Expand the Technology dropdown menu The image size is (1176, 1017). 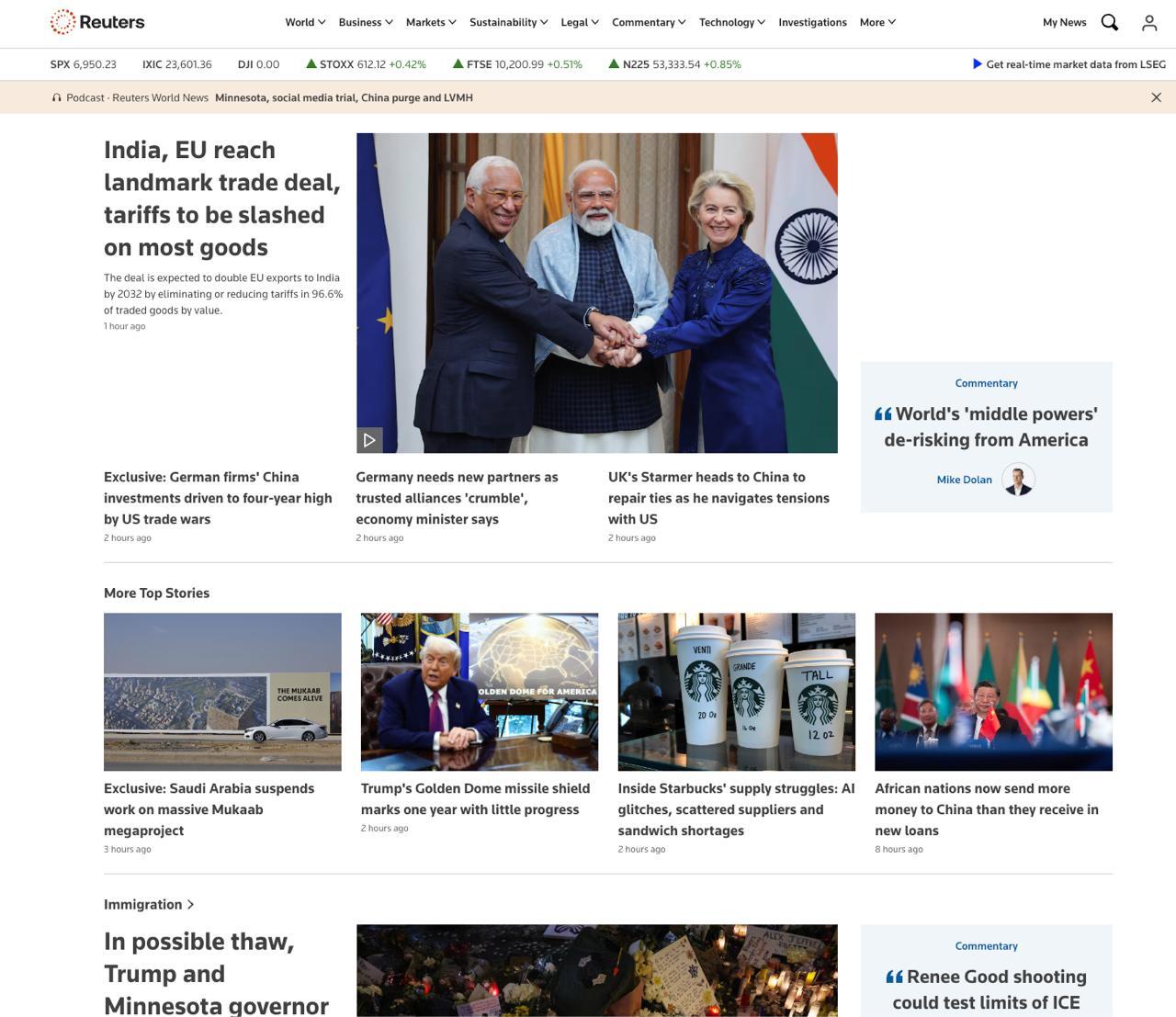pos(731,22)
